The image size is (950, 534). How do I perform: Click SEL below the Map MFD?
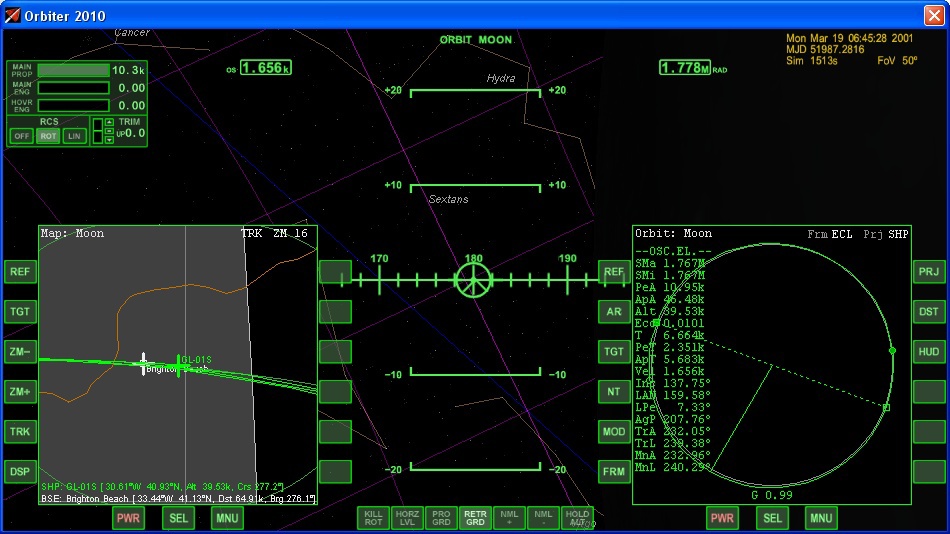[x=178, y=518]
